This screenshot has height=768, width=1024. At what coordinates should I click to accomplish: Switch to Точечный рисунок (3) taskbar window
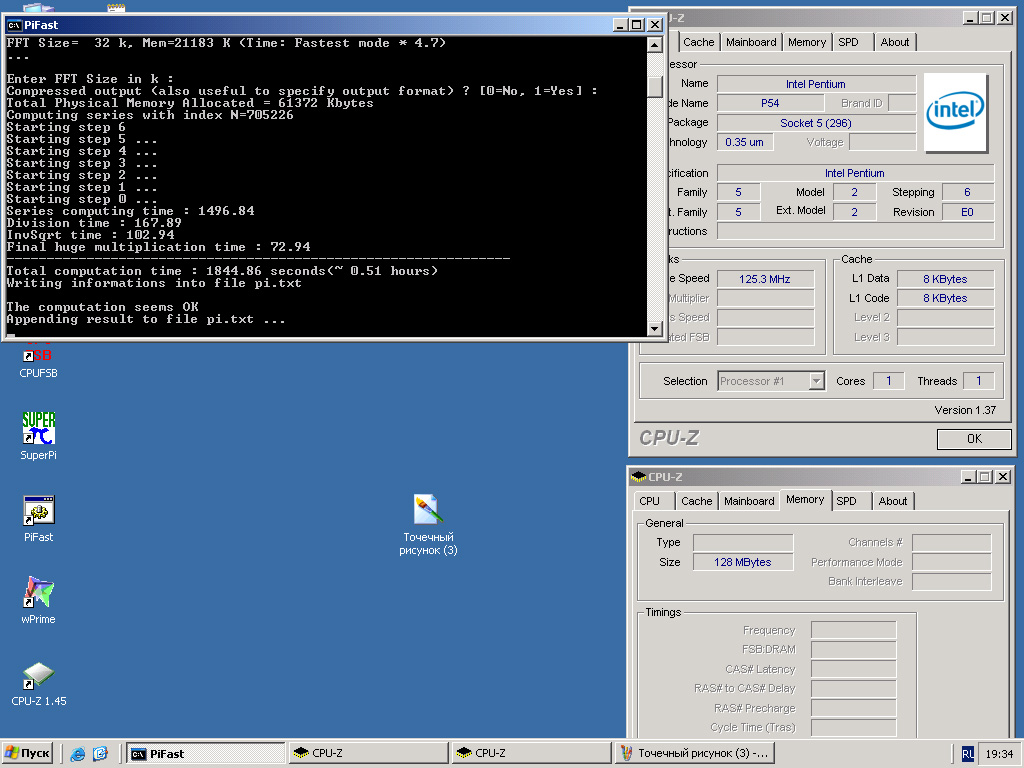coord(695,754)
